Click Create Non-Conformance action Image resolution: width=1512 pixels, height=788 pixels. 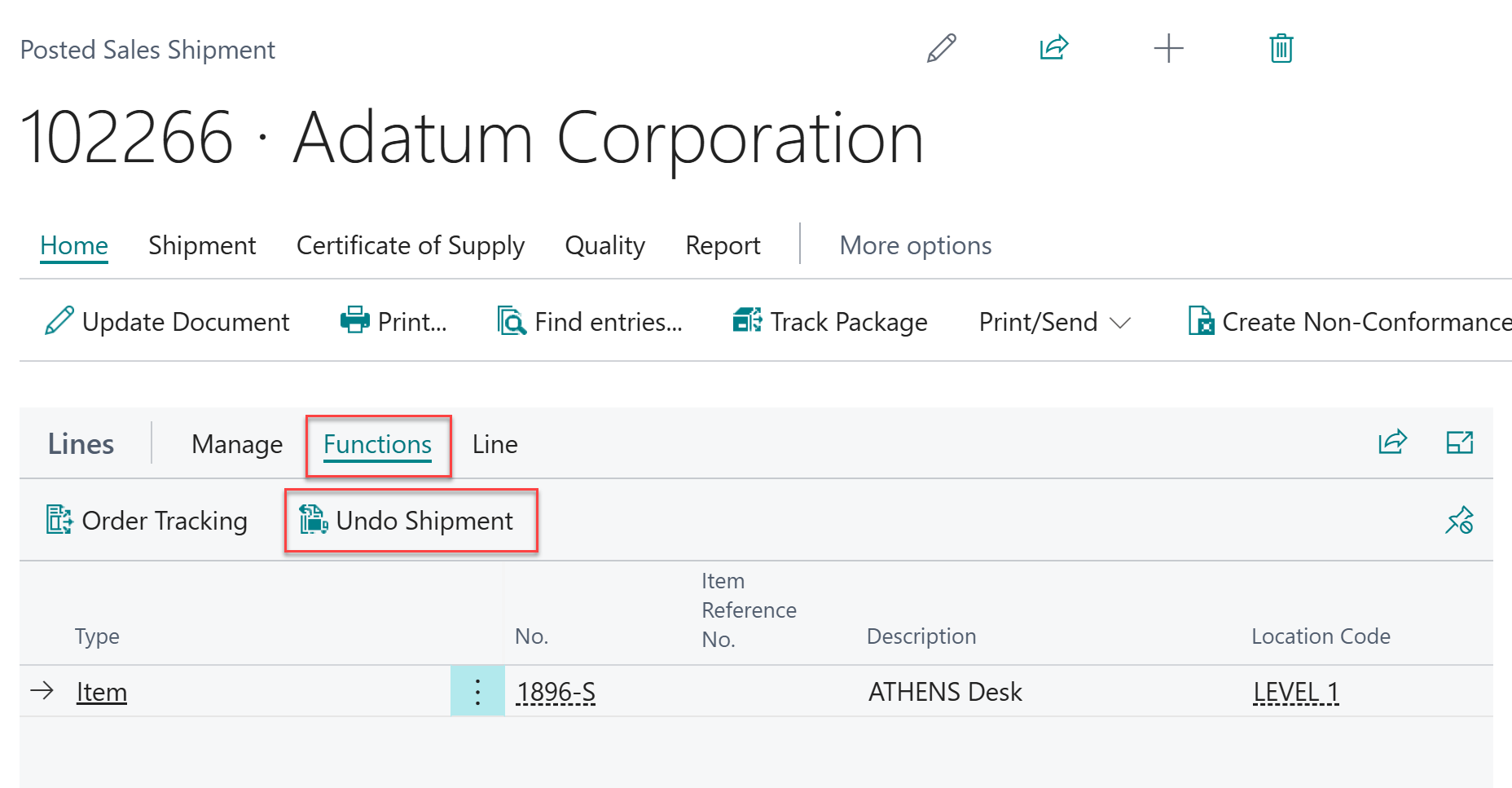coord(1350,321)
